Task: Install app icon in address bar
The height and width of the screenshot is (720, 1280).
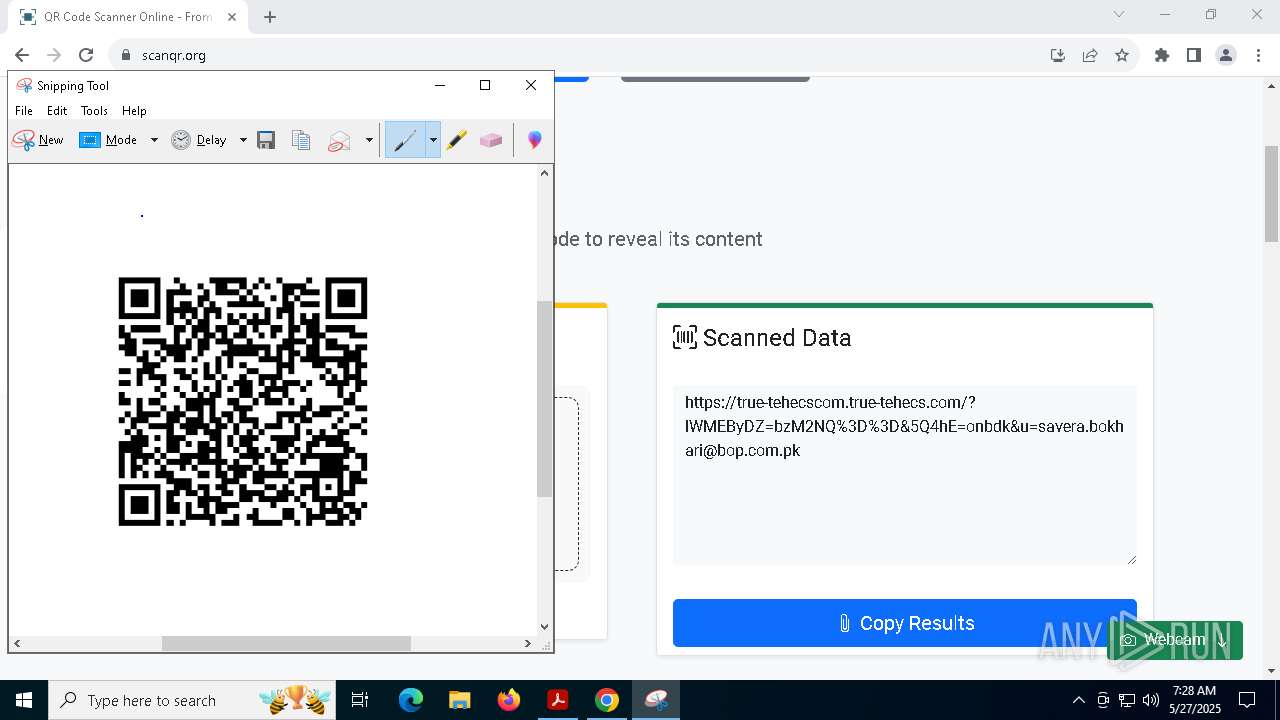Action: [1058, 55]
